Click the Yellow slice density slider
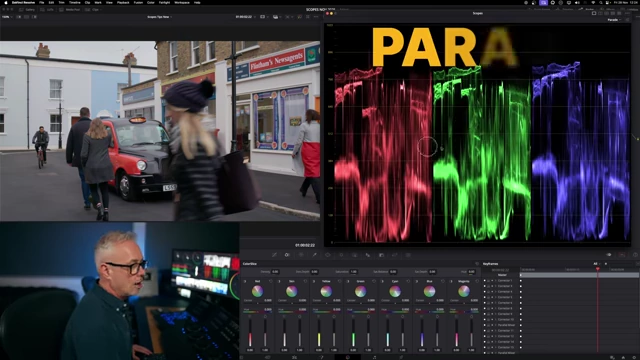 (x=319, y=333)
